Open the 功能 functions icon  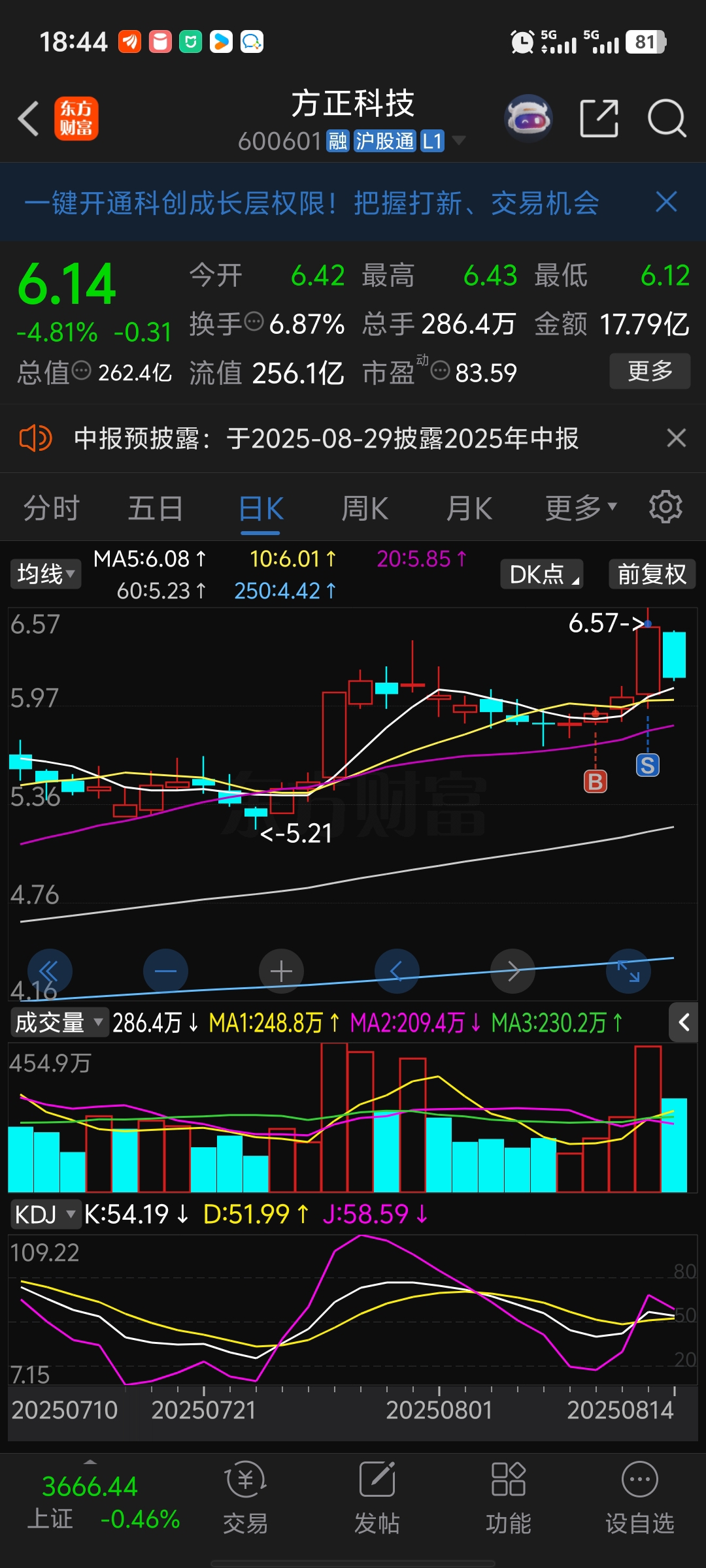[509, 1497]
